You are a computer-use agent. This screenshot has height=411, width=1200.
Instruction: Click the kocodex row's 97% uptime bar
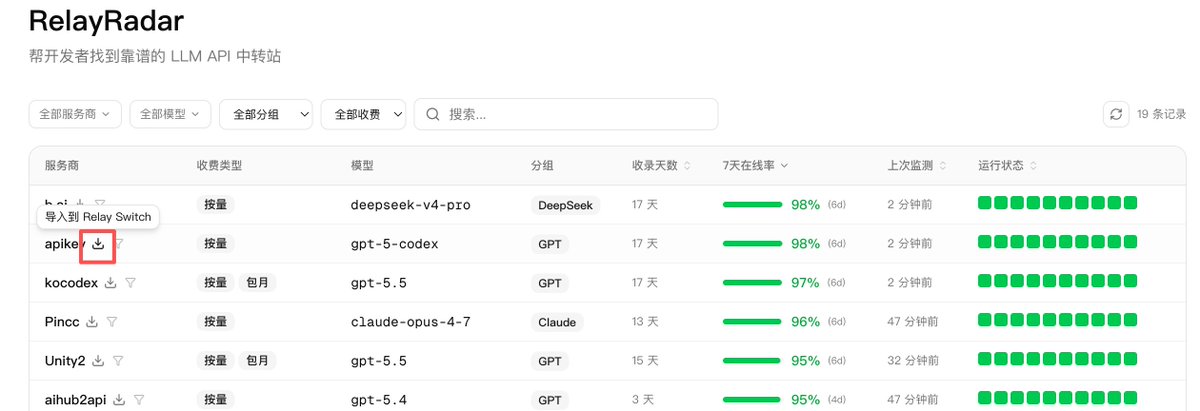coord(752,283)
